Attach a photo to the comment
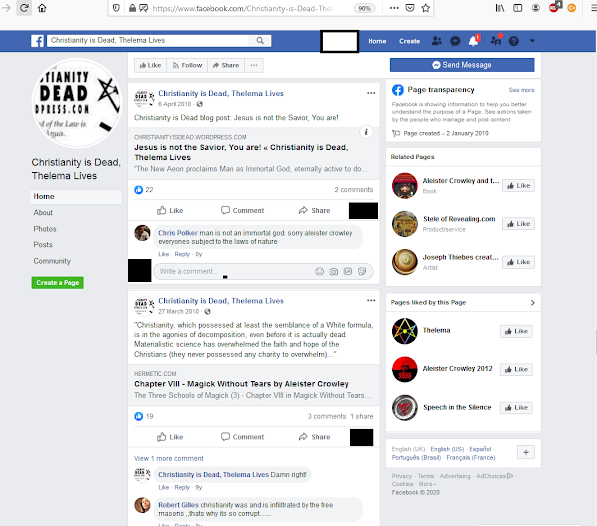This screenshot has width=597, height=526. [x=334, y=271]
